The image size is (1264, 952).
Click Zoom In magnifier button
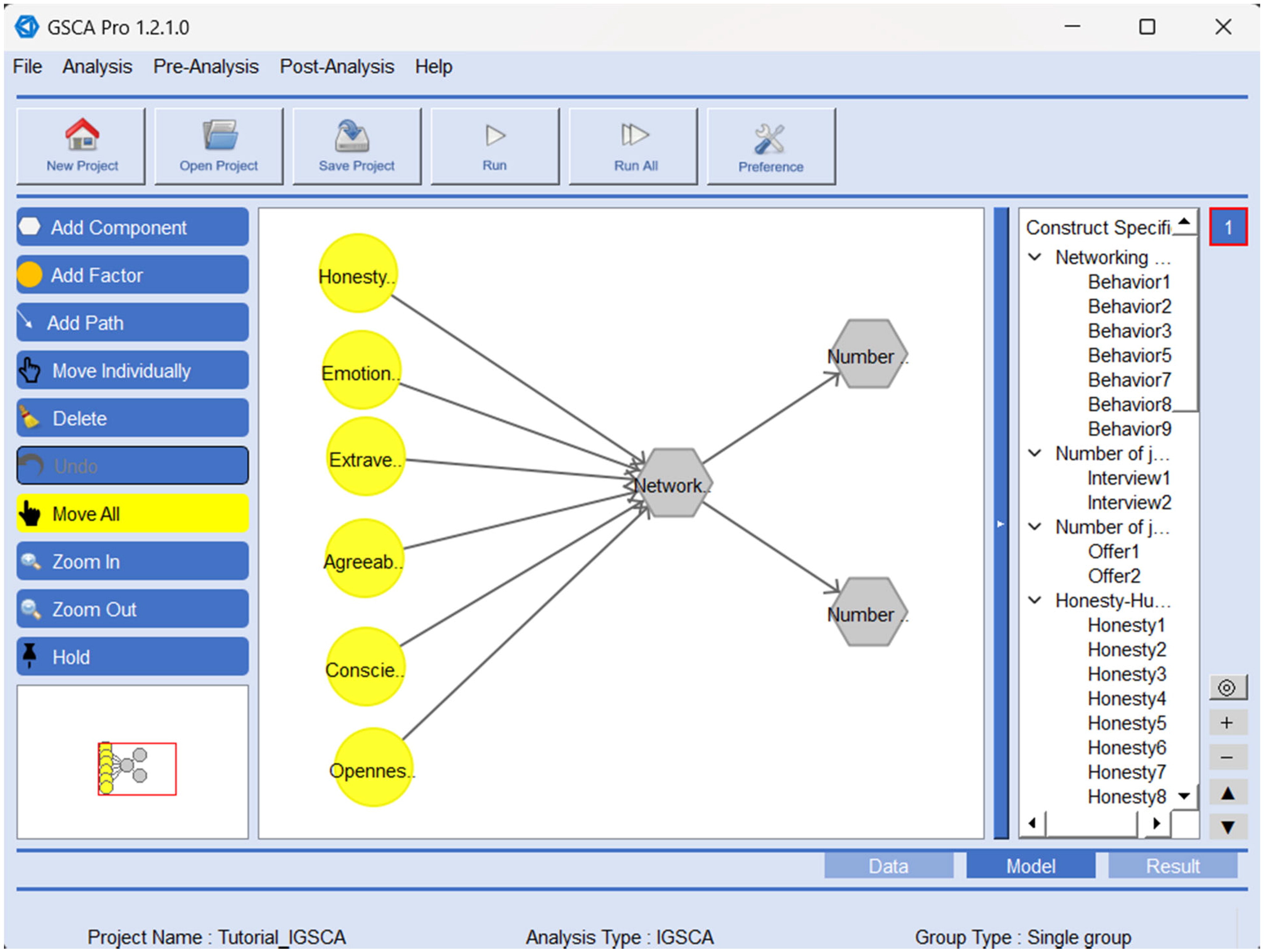pos(133,562)
